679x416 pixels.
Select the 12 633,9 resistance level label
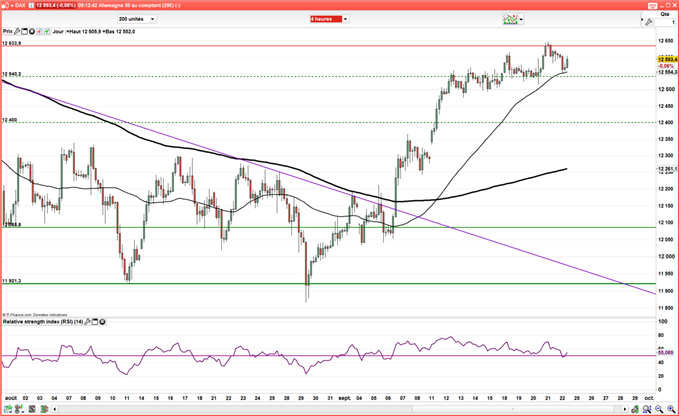(x=12, y=43)
